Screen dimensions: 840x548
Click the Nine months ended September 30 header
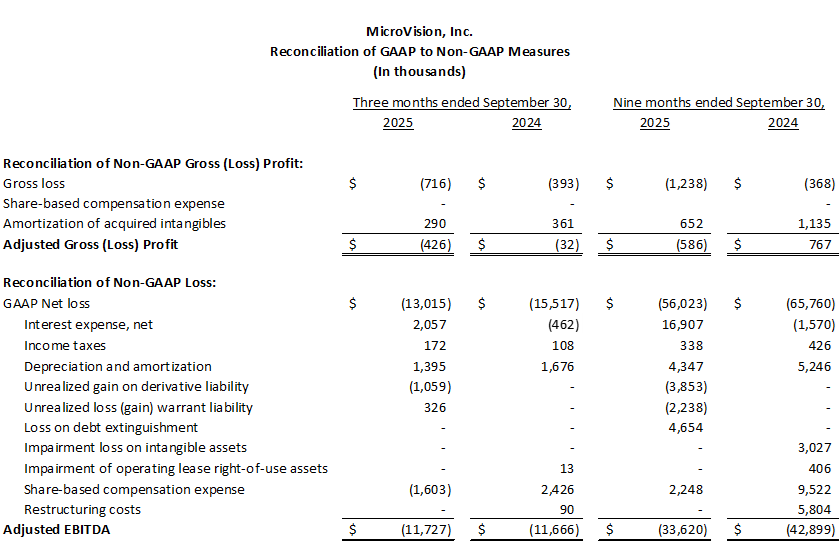point(719,103)
